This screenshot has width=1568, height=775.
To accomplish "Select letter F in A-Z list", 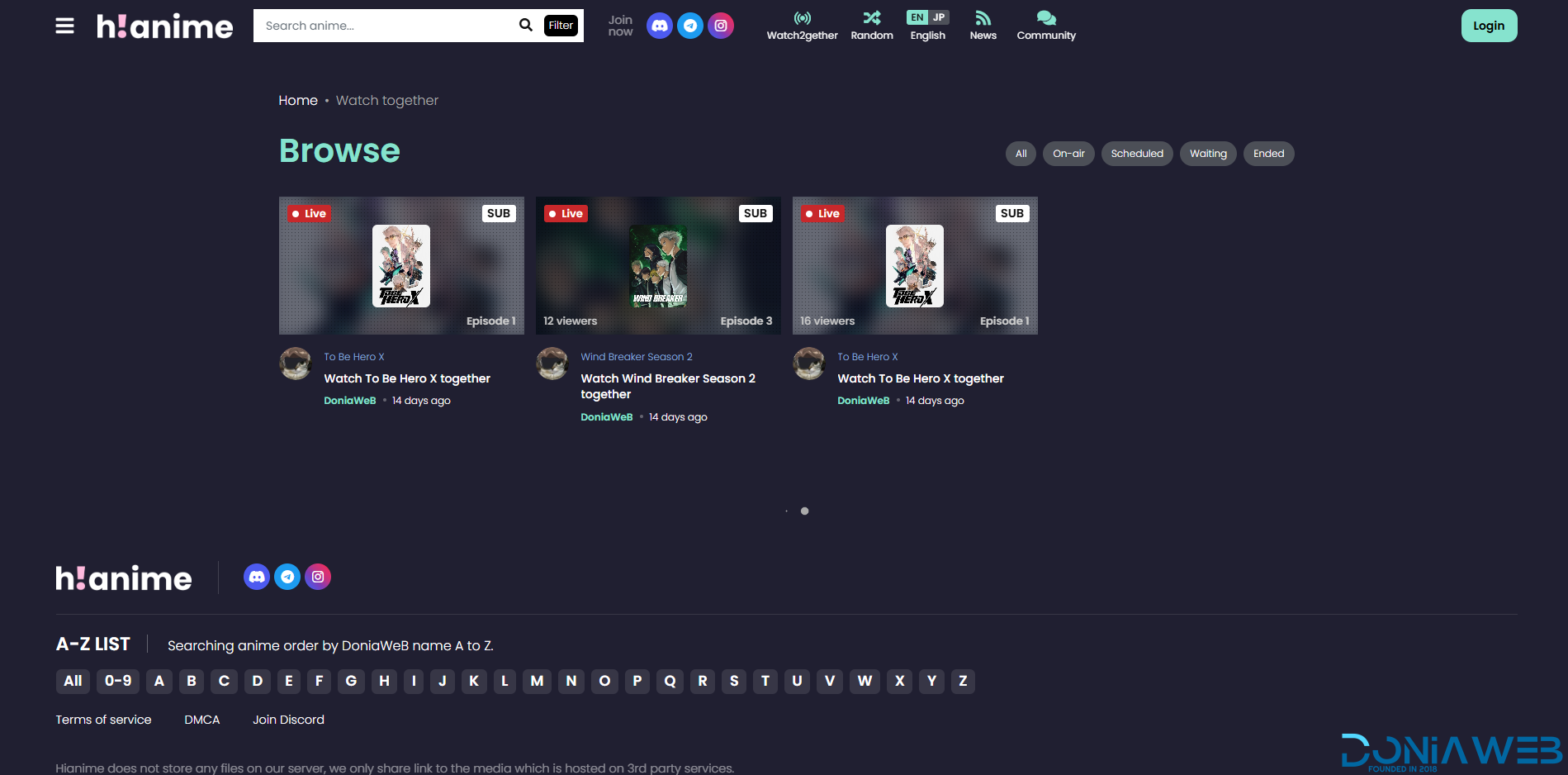I will point(319,681).
